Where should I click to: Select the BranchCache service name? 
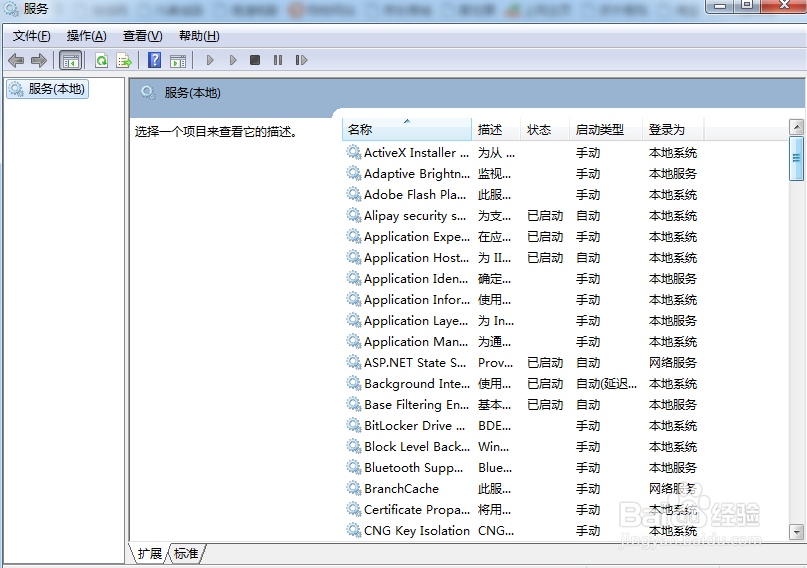(401, 489)
